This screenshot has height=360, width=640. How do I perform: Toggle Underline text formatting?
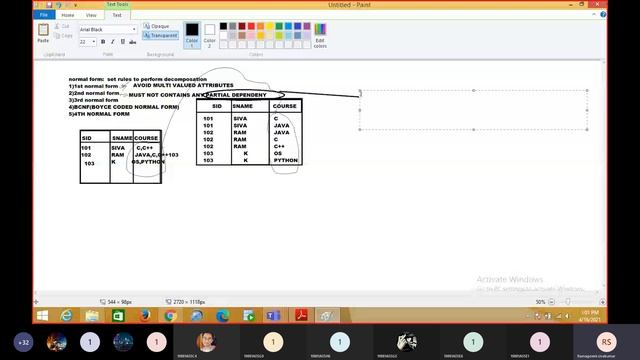point(122,42)
